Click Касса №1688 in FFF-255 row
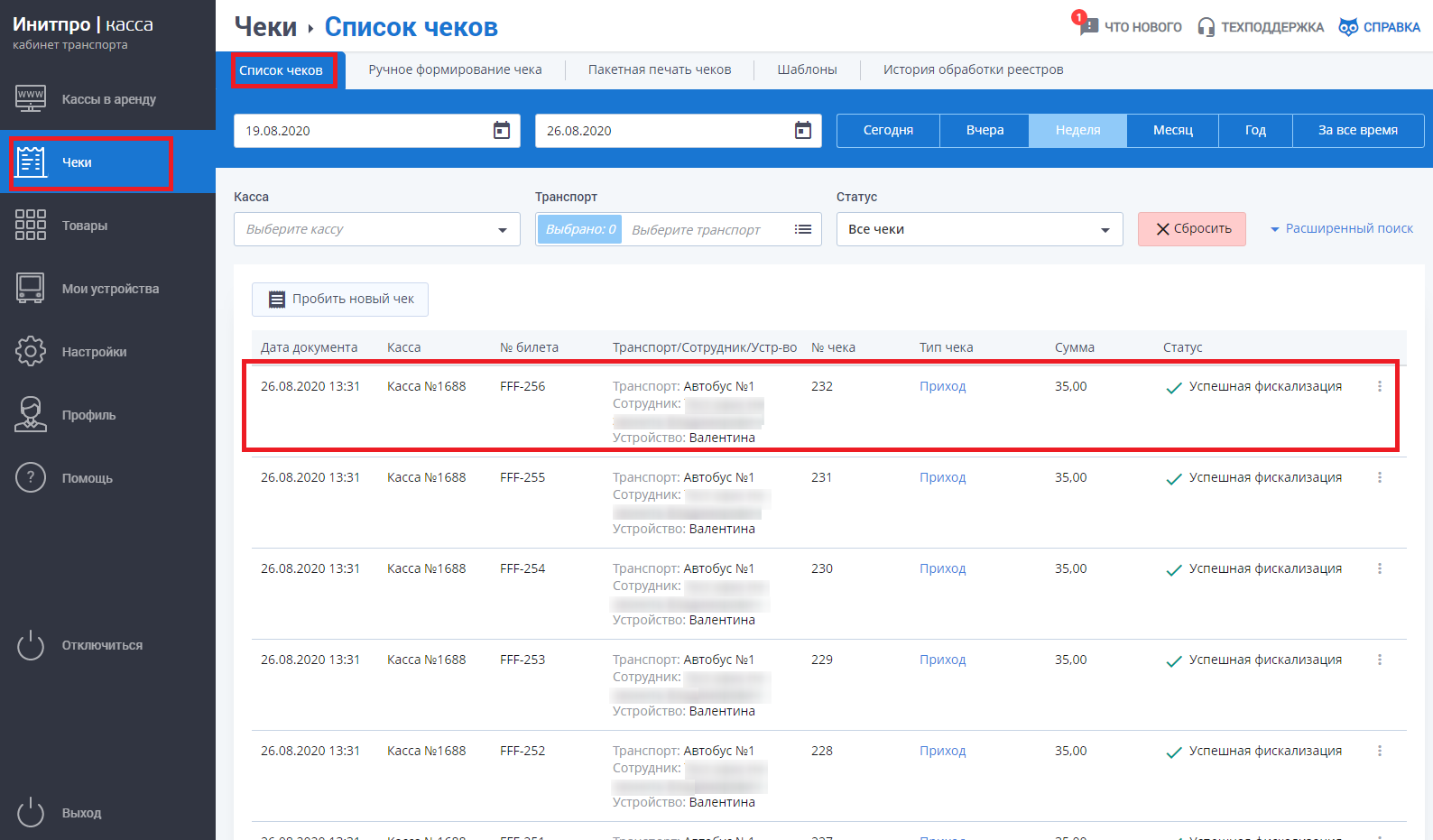This screenshot has height=840, width=1433. point(427,477)
